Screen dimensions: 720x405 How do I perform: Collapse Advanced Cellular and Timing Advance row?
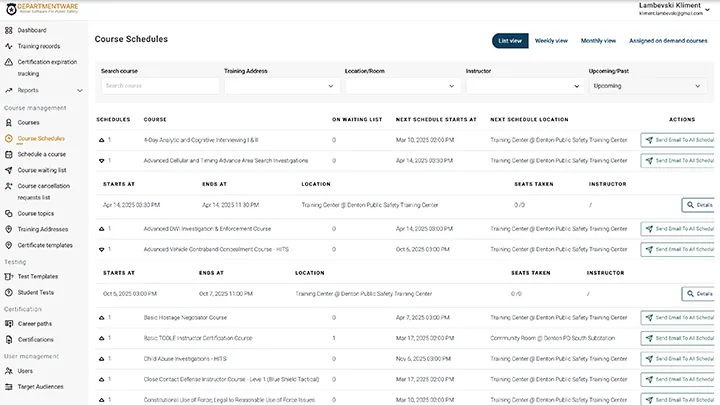101,161
